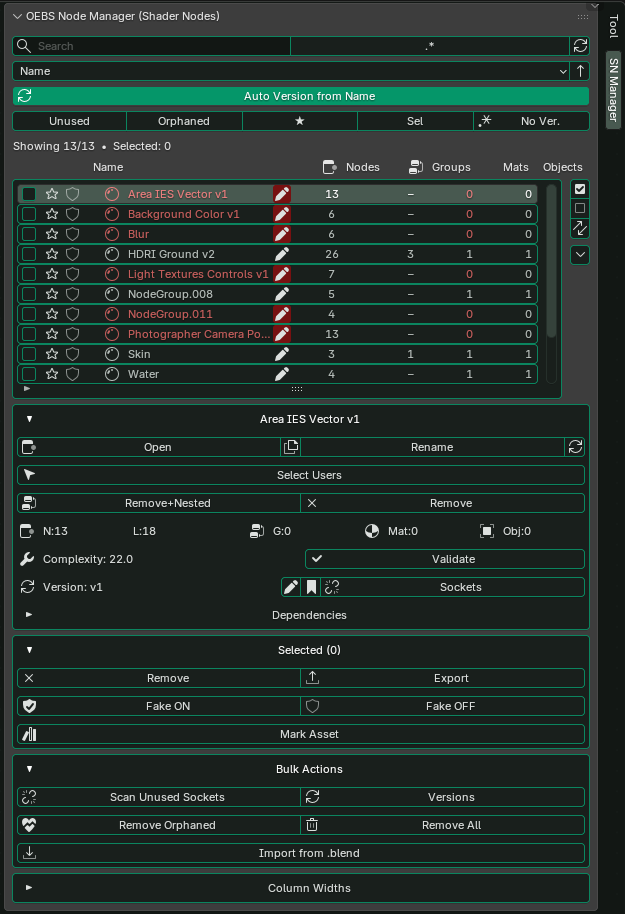Screen dimensions: 625x914
Task: Click the node icon of Skin row
Action: click(112, 354)
